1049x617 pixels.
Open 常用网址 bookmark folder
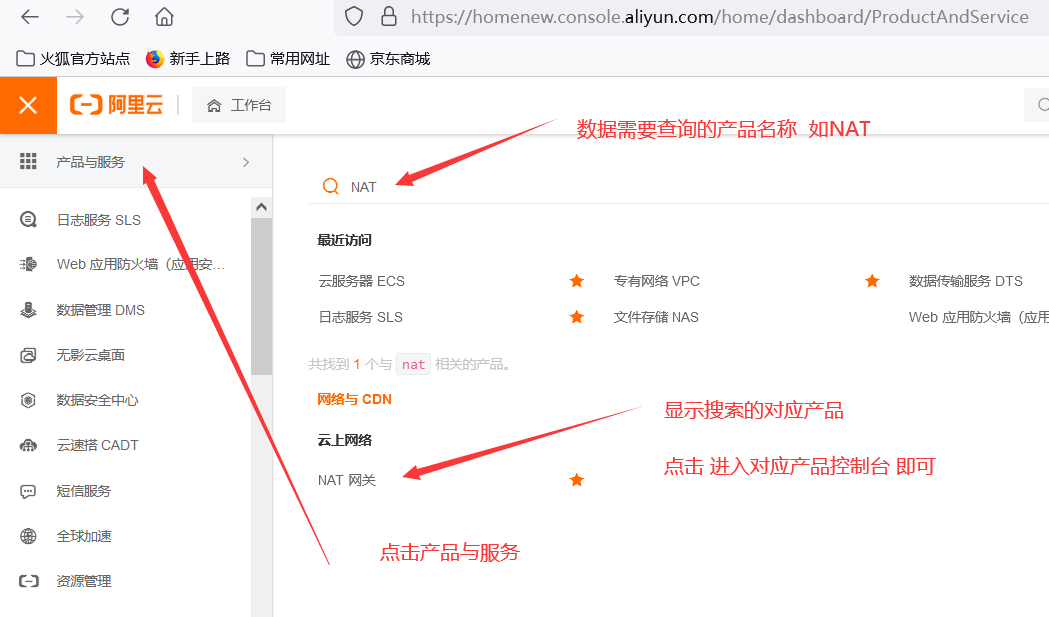pyautogui.click(x=288, y=59)
